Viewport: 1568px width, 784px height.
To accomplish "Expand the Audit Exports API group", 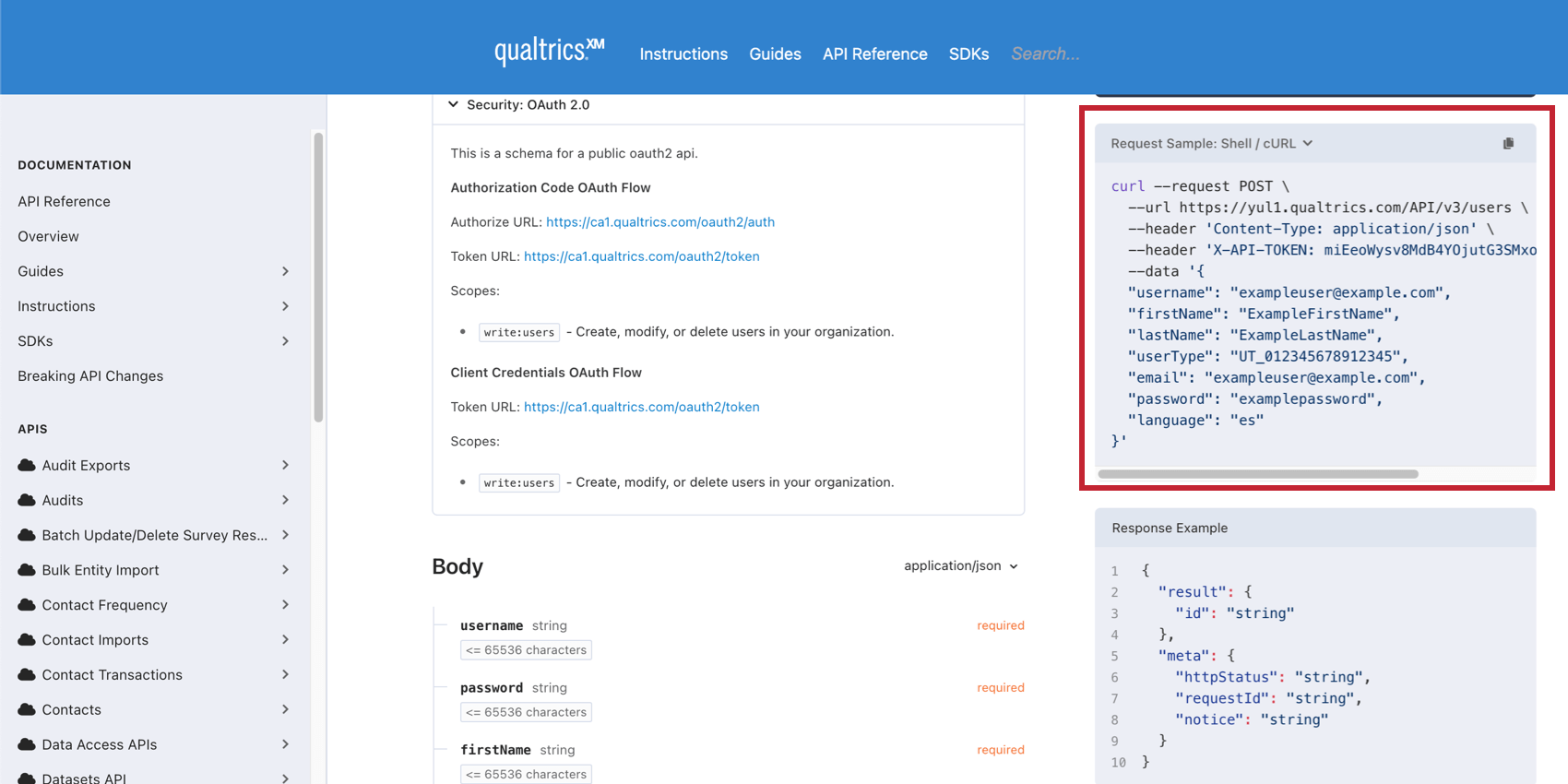I will tap(285, 465).
